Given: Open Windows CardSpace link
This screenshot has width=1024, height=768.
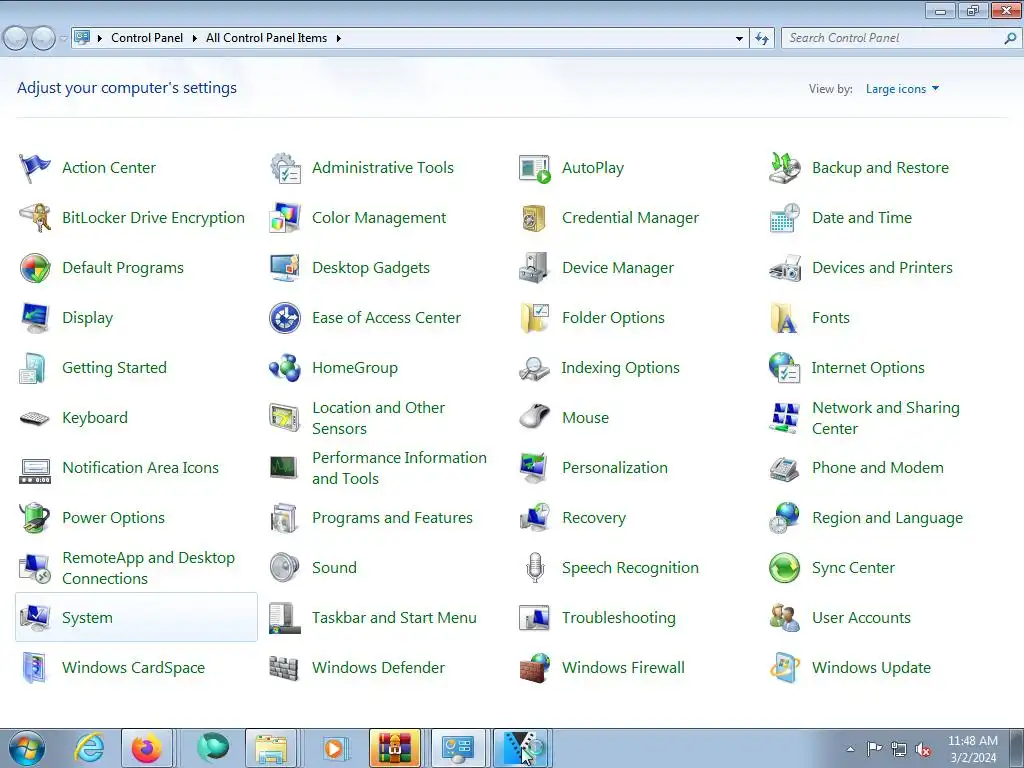Looking at the screenshot, I should [x=133, y=668].
